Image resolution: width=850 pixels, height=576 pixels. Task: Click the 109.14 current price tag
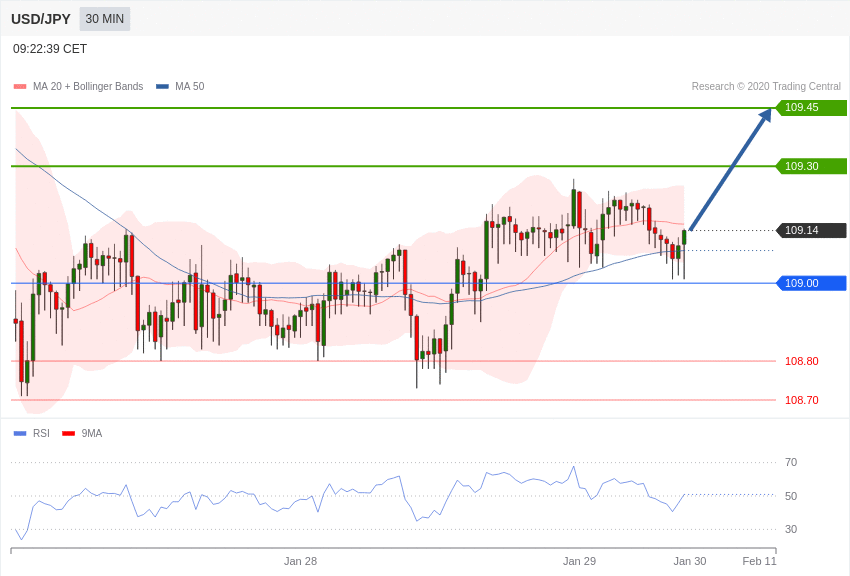coord(811,230)
